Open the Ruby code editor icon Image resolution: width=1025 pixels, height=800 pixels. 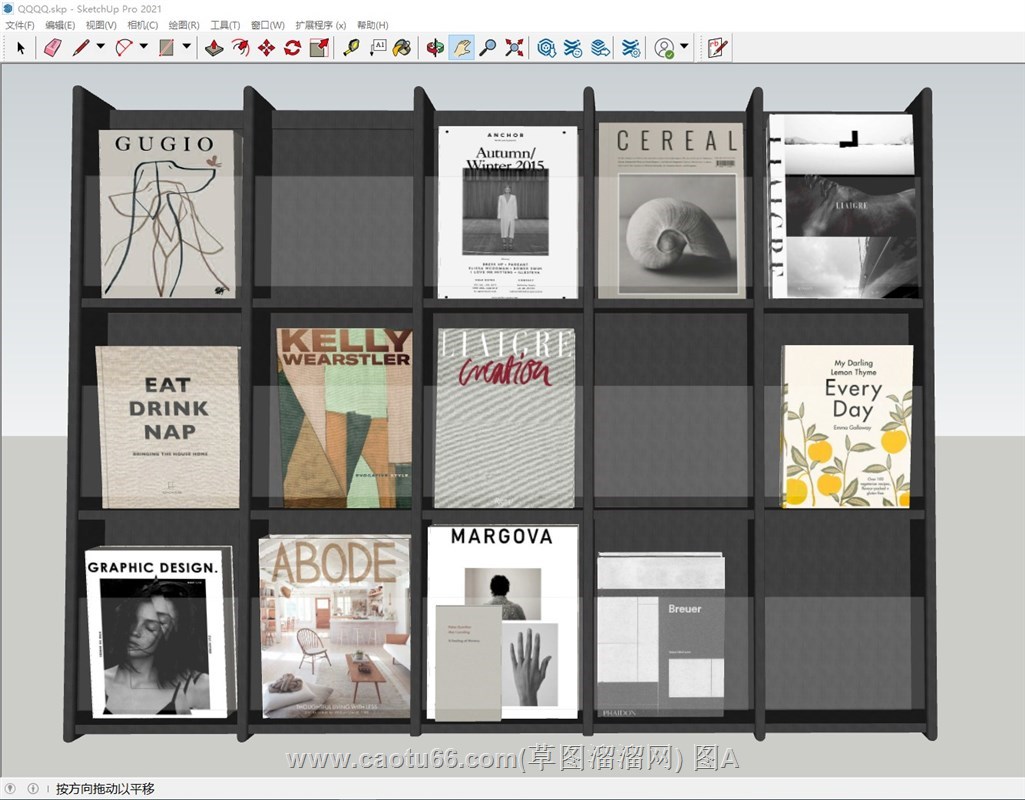coord(718,48)
